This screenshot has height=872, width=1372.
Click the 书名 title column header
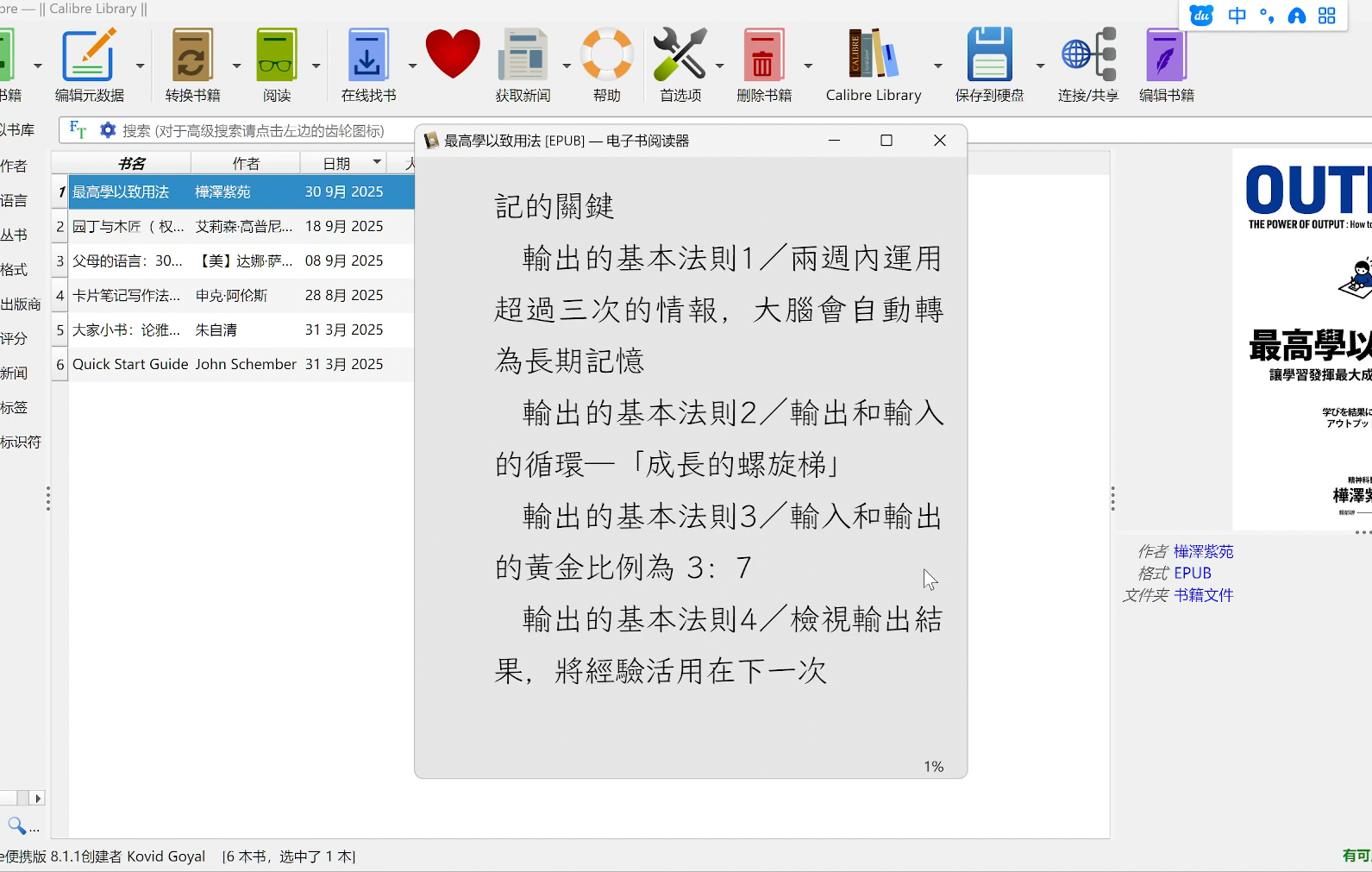tap(131, 163)
